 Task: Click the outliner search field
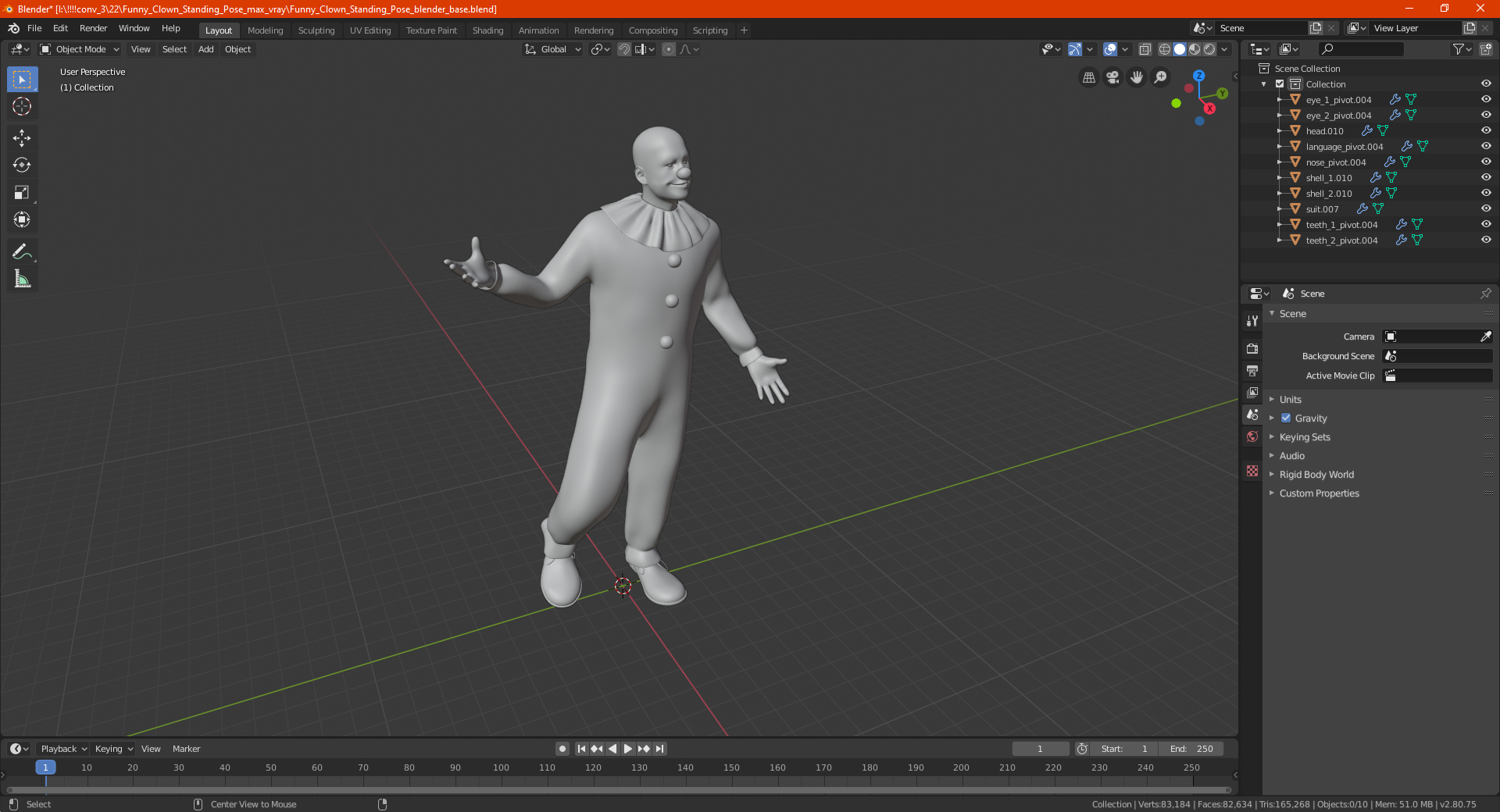tap(1360, 49)
